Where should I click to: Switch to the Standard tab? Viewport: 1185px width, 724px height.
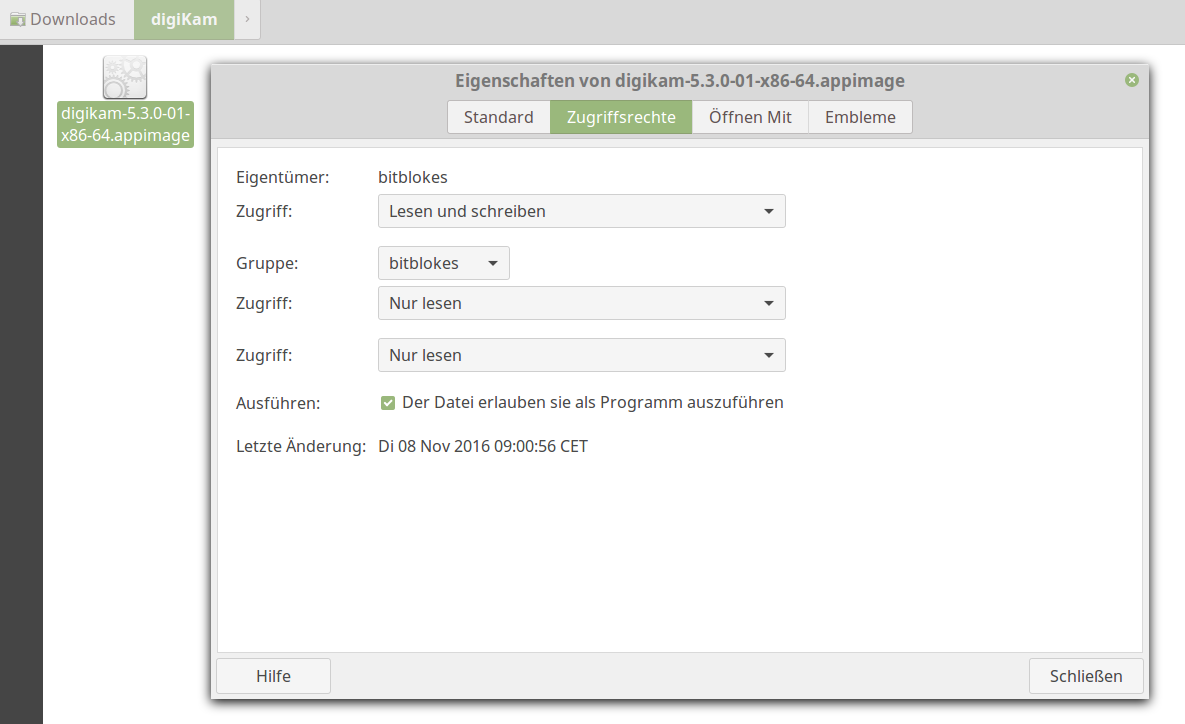[x=499, y=117]
